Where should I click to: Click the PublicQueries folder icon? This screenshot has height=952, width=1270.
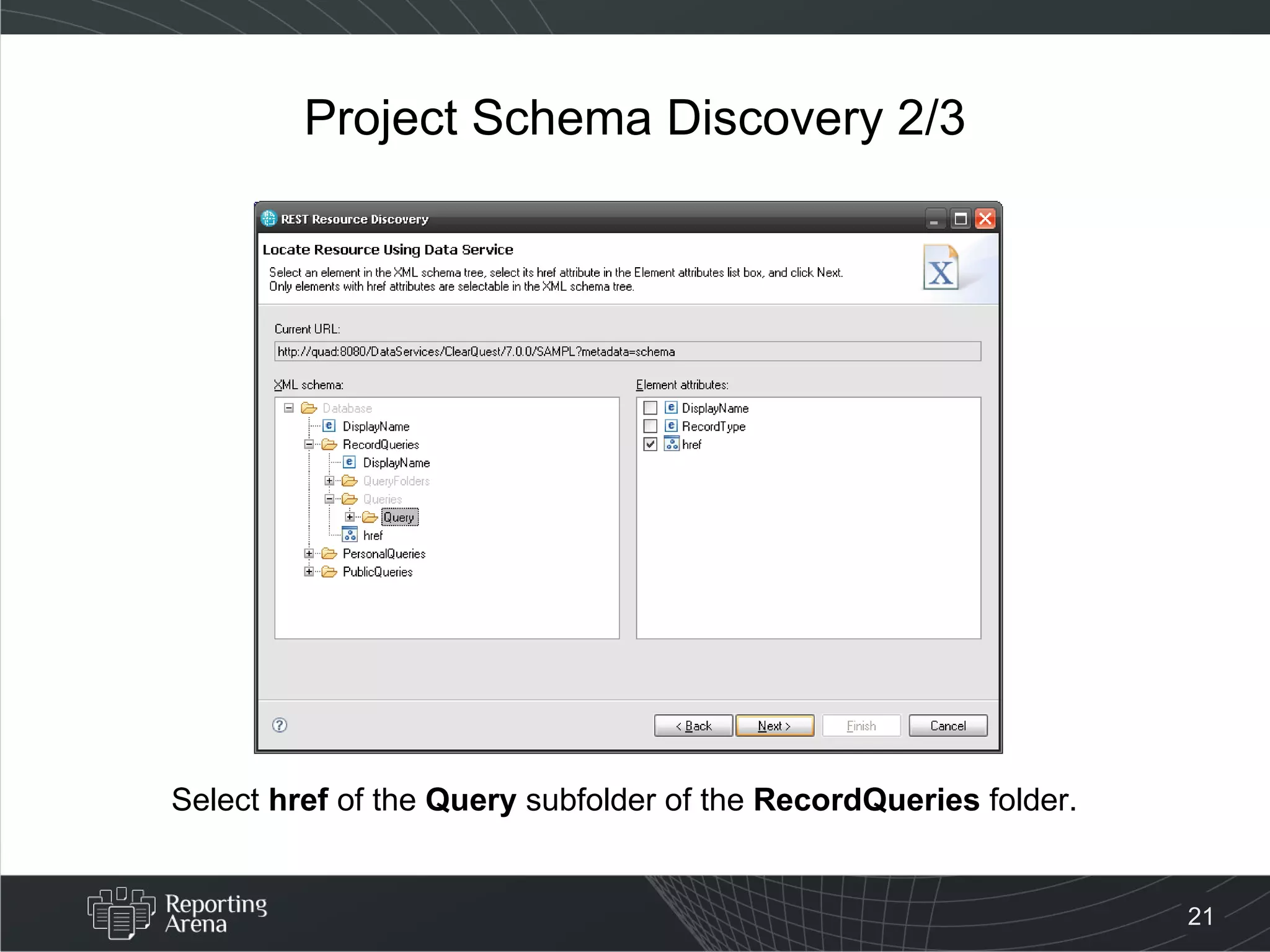click(x=329, y=571)
